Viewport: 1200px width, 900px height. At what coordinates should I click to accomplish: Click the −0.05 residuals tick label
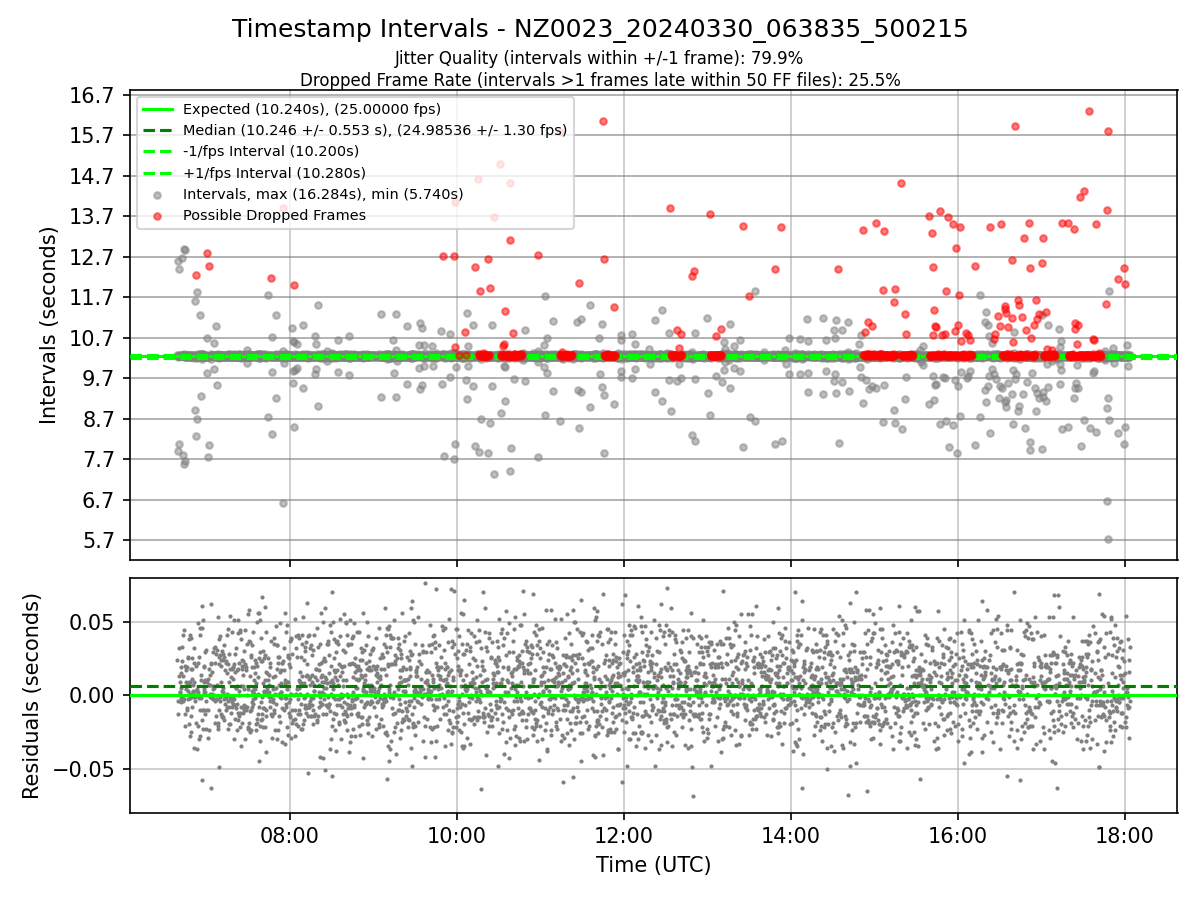pyautogui.click(x=86, y=769)
